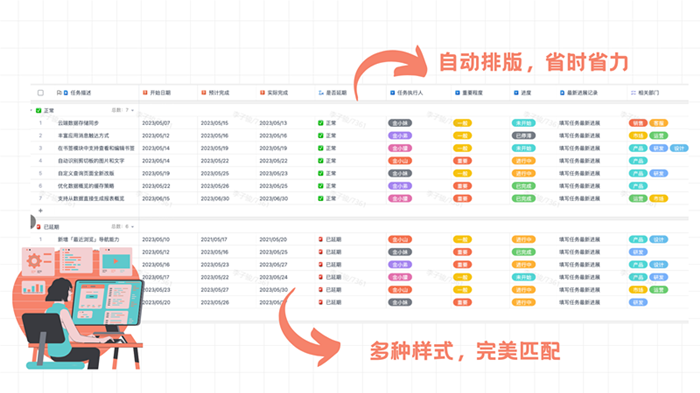Toggle 正常 checkbox in 丰富应用消息触达方式 row

pyautogui.click(x=321, y=135)
